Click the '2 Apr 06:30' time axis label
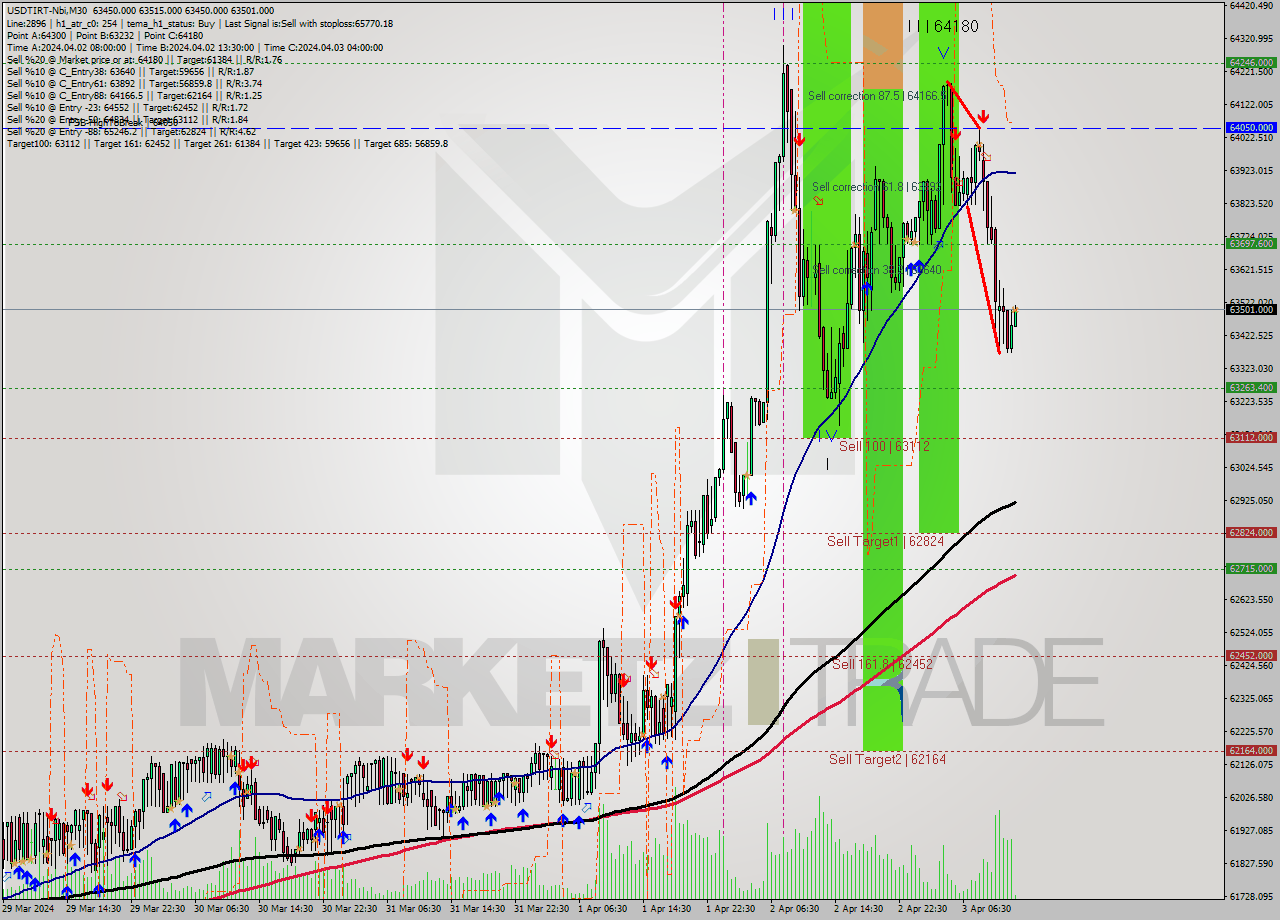 (x=795, y=909)
